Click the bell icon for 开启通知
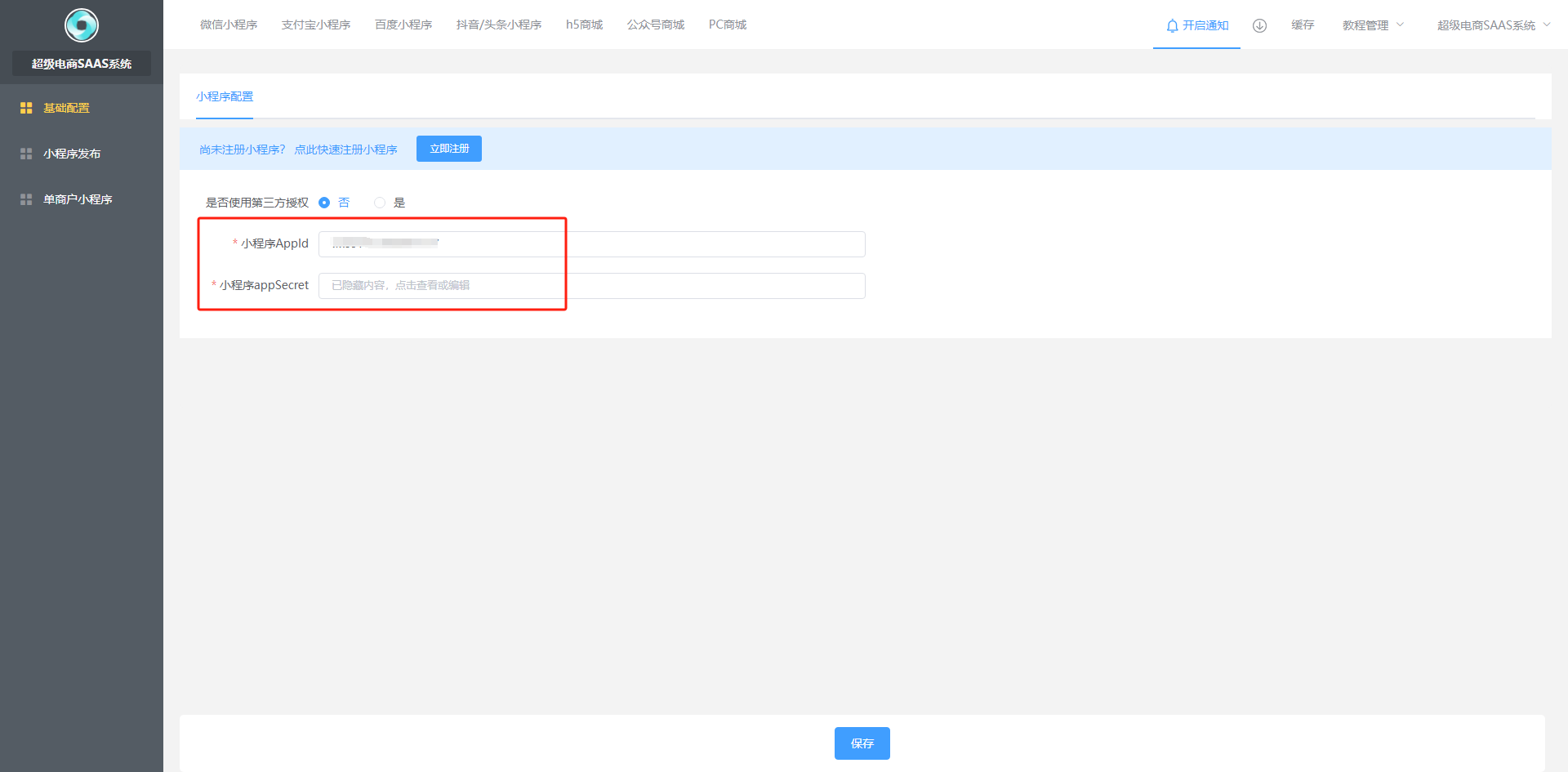1568x772 pixels. [x=1172, y=26]
